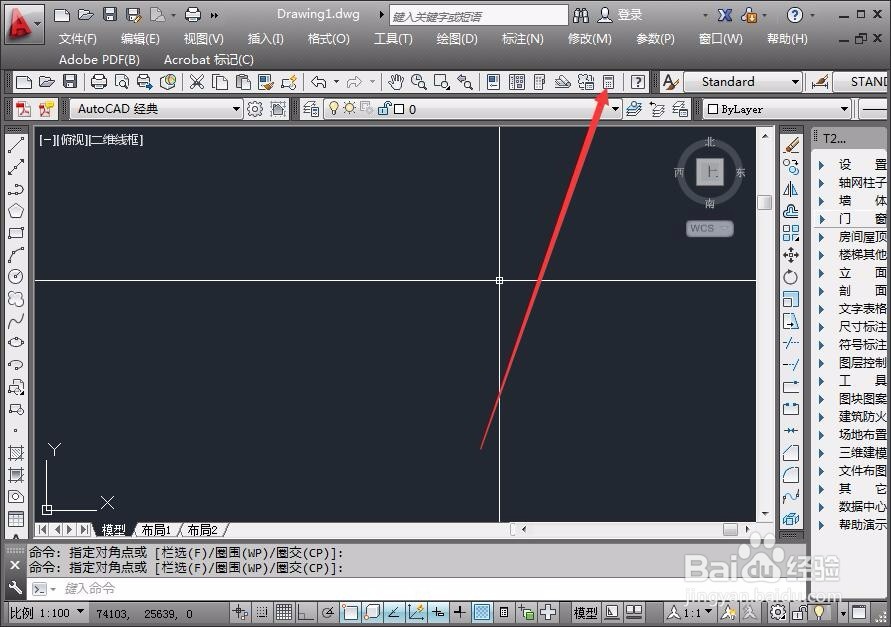Toggle Object Snap in status bar
The image size is (891, 627).
(x=350, y=612)
